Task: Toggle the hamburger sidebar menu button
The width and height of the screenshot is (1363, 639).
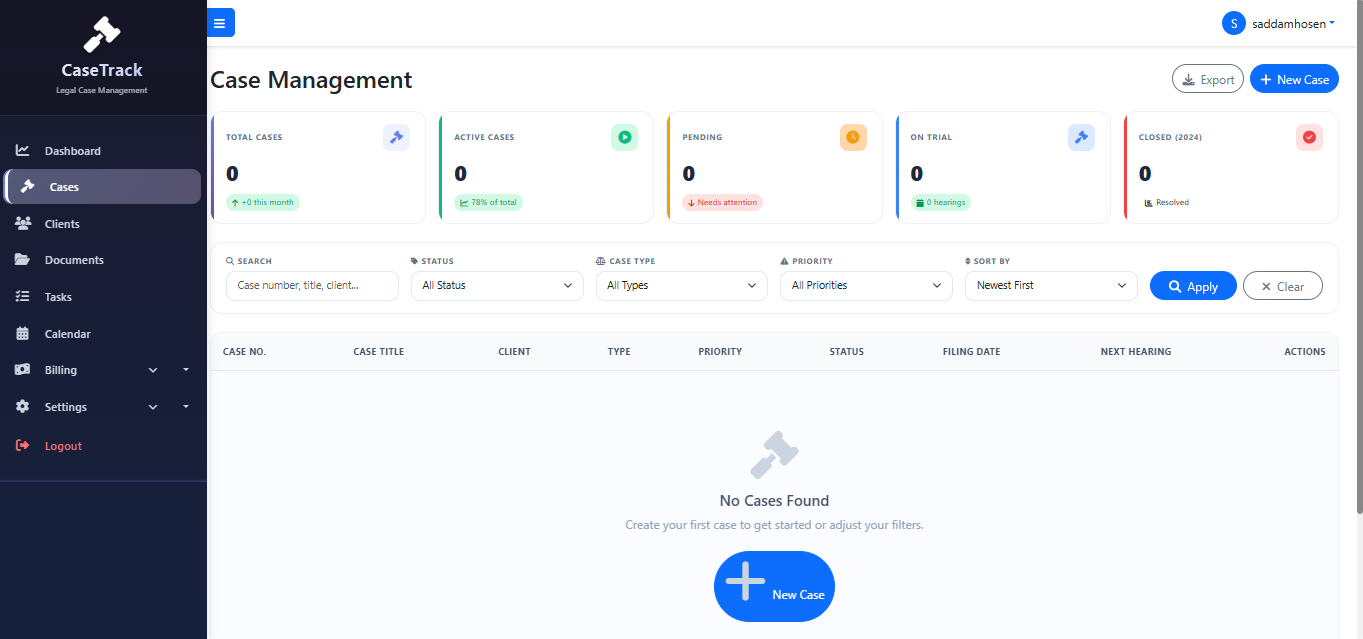Action: (x=220, y=23)
